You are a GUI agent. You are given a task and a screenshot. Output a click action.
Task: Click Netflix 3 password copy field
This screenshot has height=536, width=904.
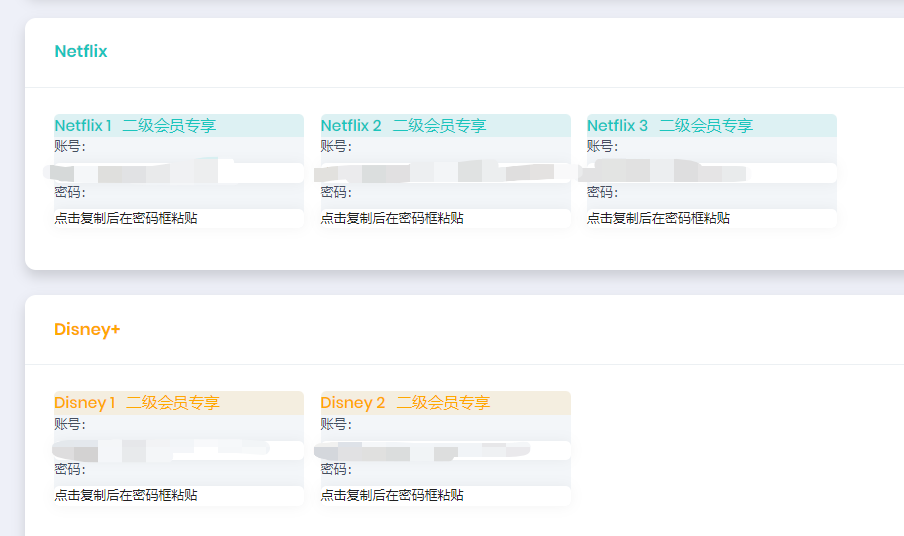click(711, 218)
